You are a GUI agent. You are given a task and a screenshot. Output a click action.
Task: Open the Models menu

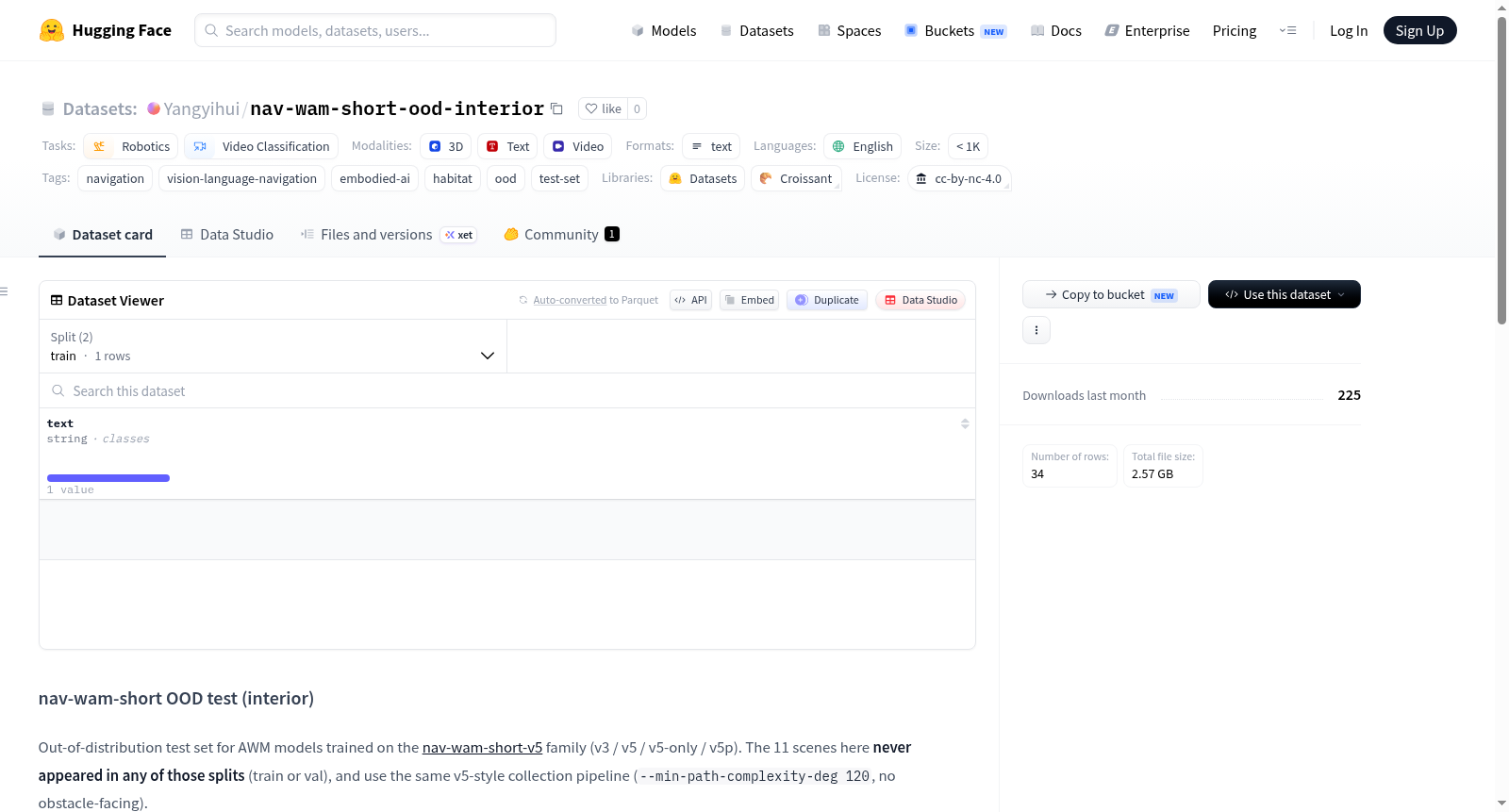[x=664, y=30]
